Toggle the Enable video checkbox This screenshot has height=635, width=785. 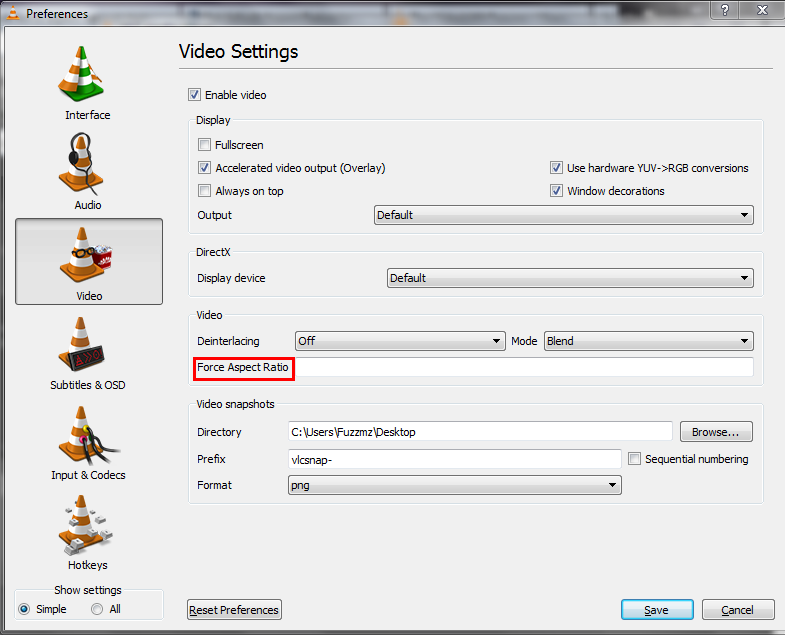194,95
